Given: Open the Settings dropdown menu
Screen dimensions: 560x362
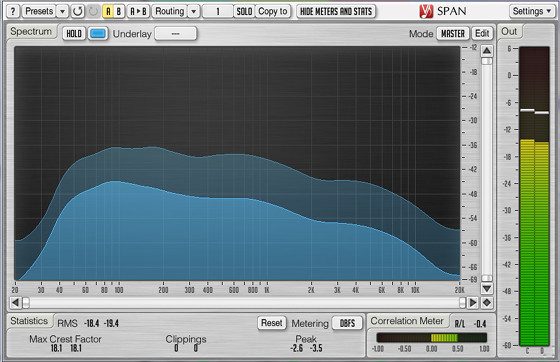Looking at the screenshot, I should 531,11.
